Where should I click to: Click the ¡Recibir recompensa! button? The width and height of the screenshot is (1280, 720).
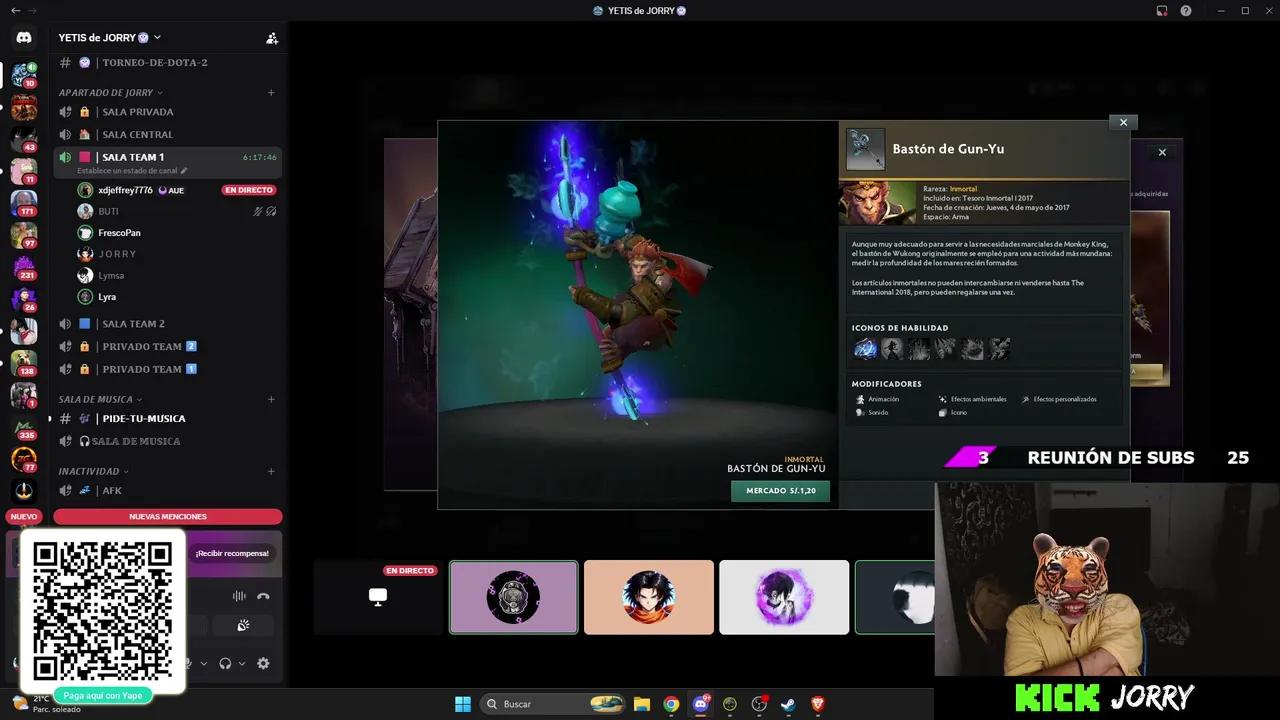(232, 553)
